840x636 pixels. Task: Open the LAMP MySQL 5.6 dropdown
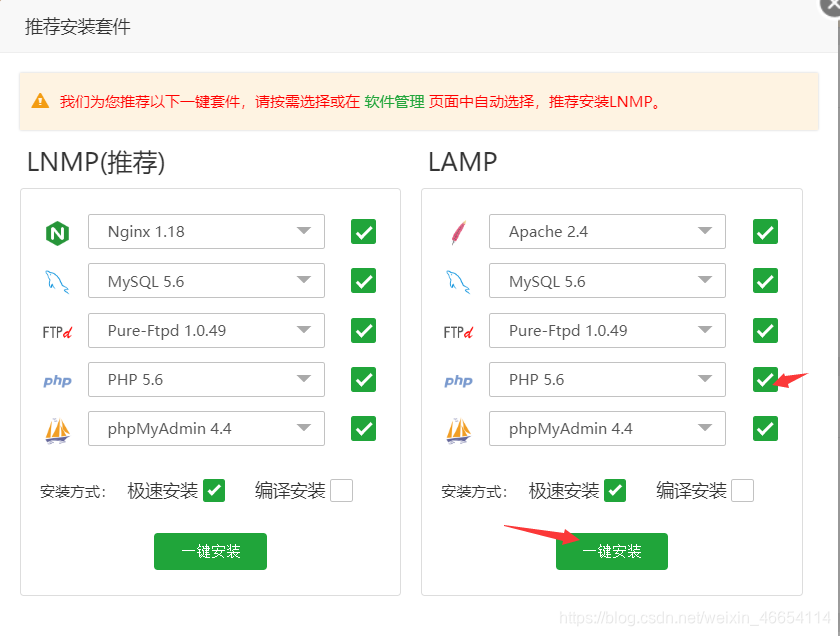(608, 281)
